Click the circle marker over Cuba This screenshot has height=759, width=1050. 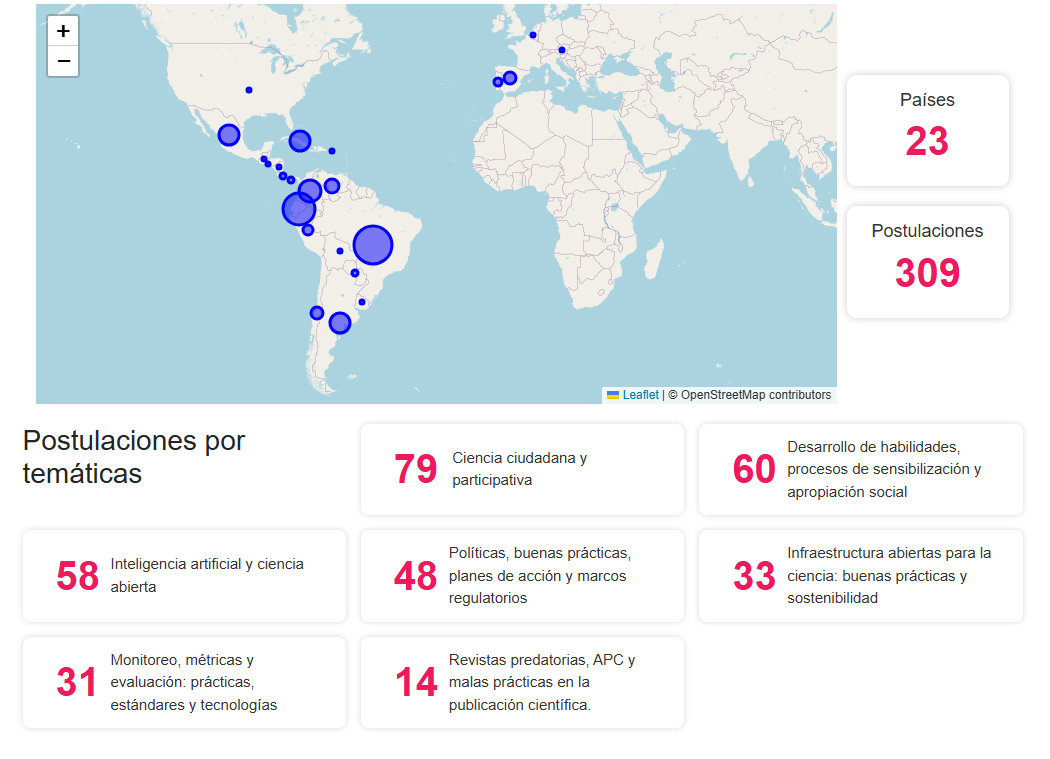tap(300, 141)
